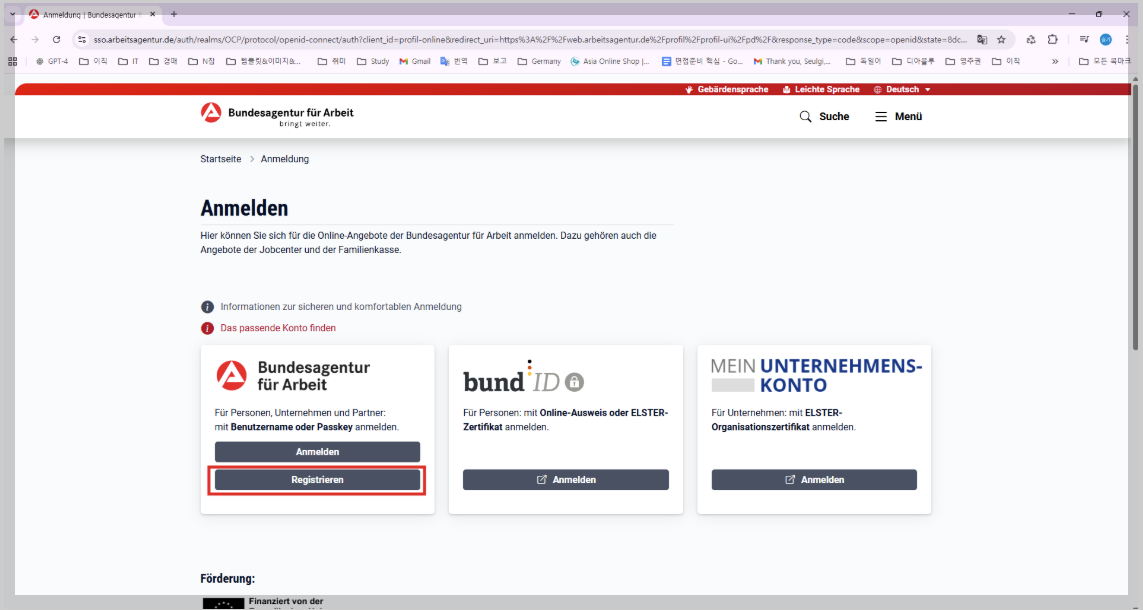Open the Extensions puzzle icon

pyautogui.click(x=1053, y=39)
